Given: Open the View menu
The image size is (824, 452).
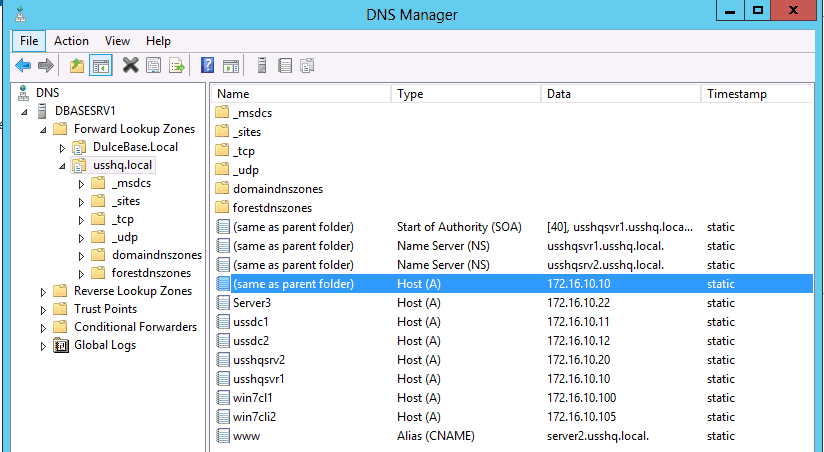Looking at the screenshot, I should click(117, 41).
